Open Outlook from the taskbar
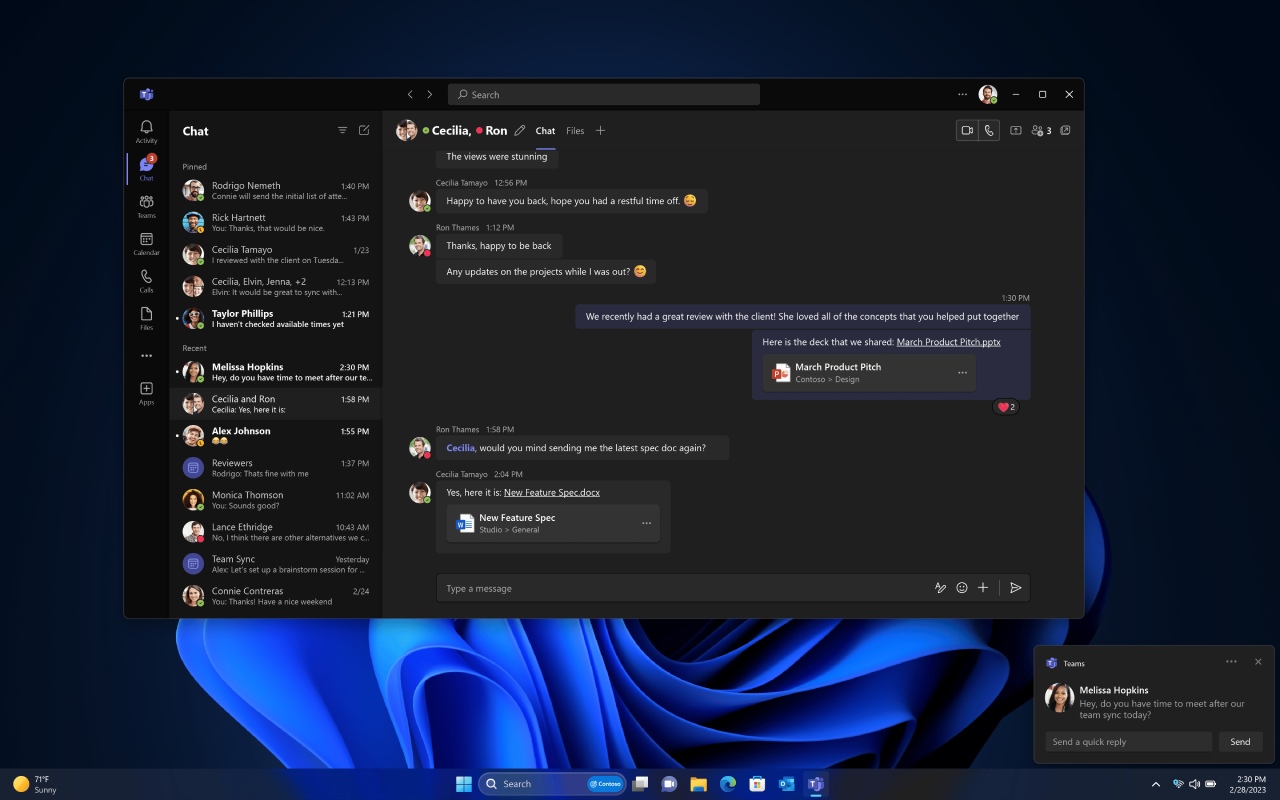This screenshot has width=1280, height=800. 786,784
